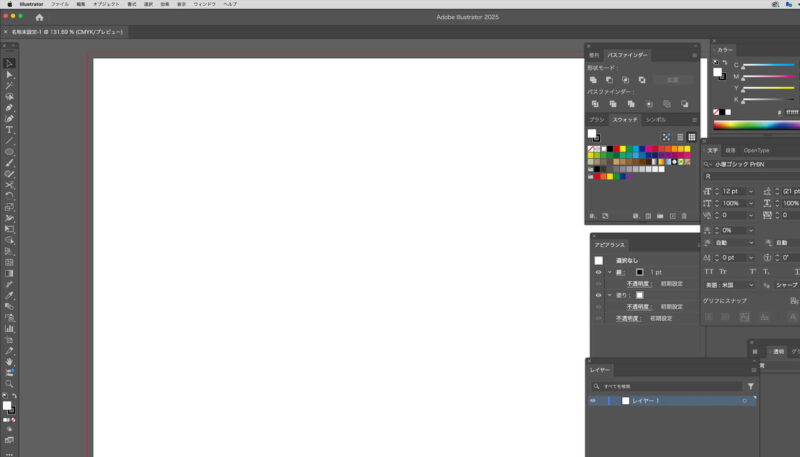
Task: Select the Type tool
Action: coord(9,130)
